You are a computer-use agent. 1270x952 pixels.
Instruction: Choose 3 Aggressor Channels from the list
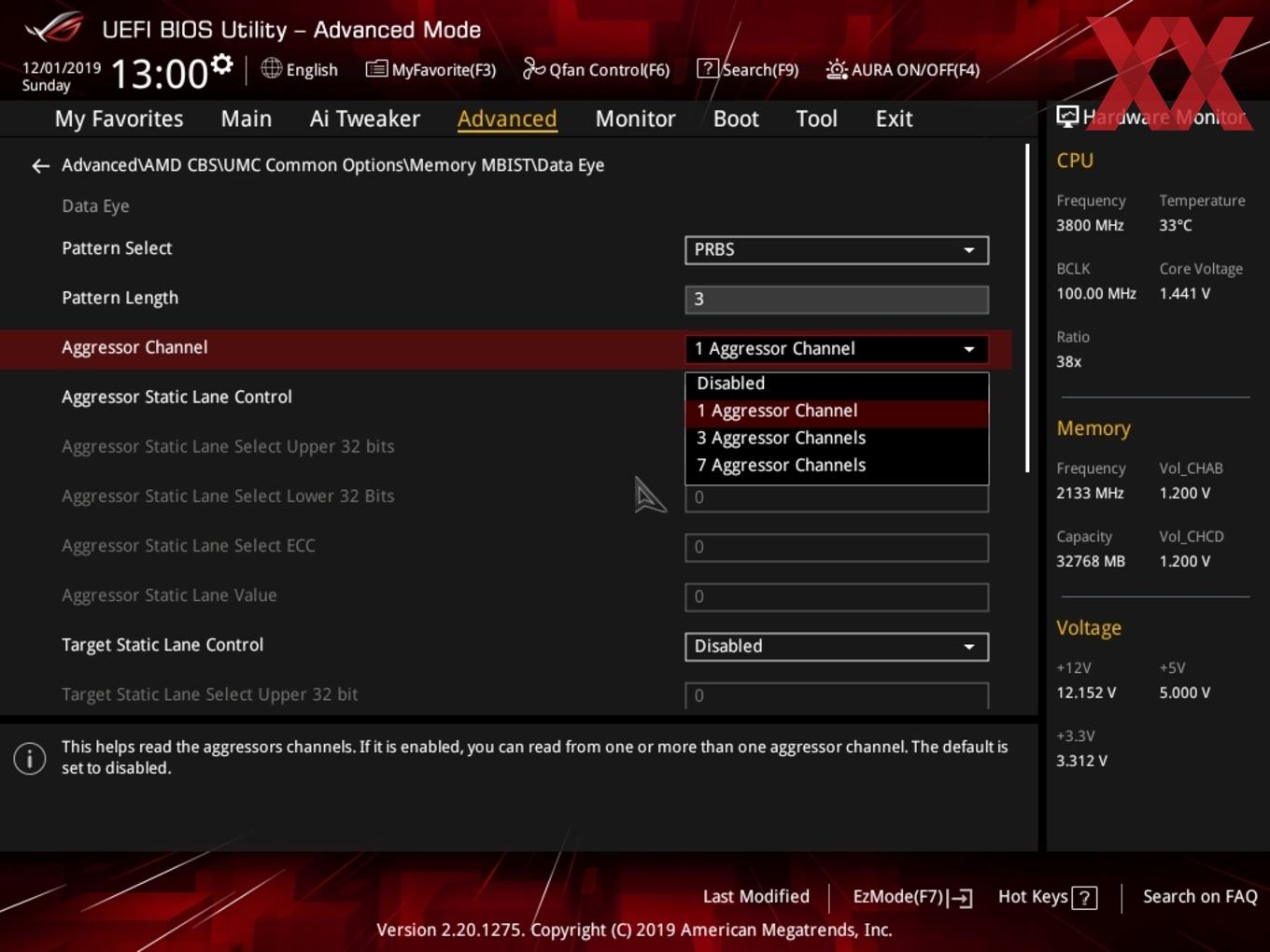point(837,438)
